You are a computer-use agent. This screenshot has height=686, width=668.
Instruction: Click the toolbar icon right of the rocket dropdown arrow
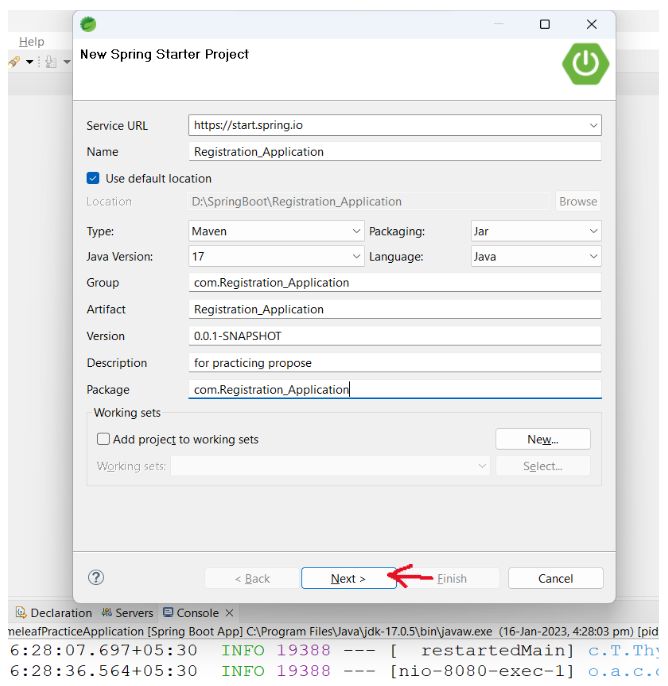(x=51, y=62)
